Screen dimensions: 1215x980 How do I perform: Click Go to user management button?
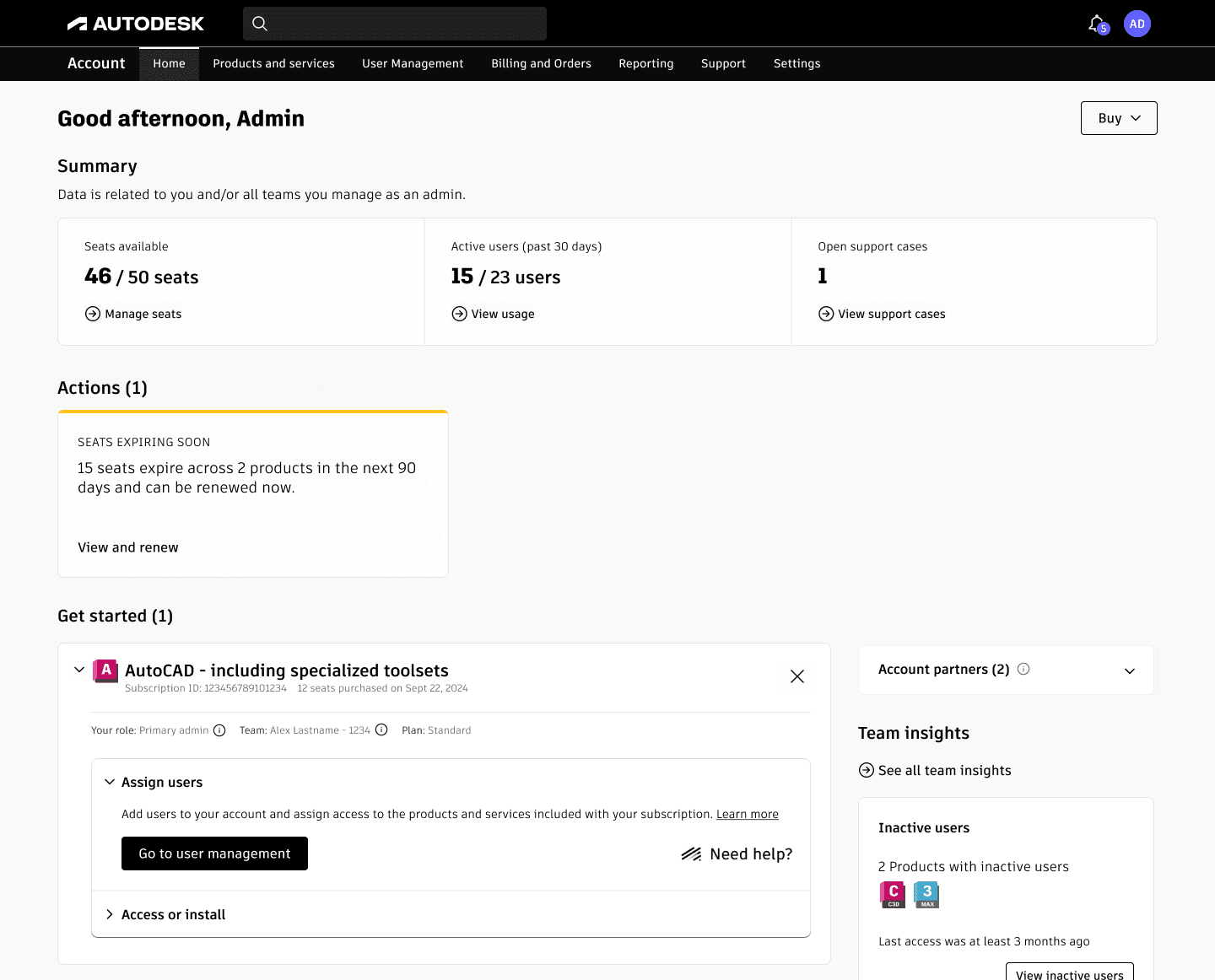click(214, 853)
